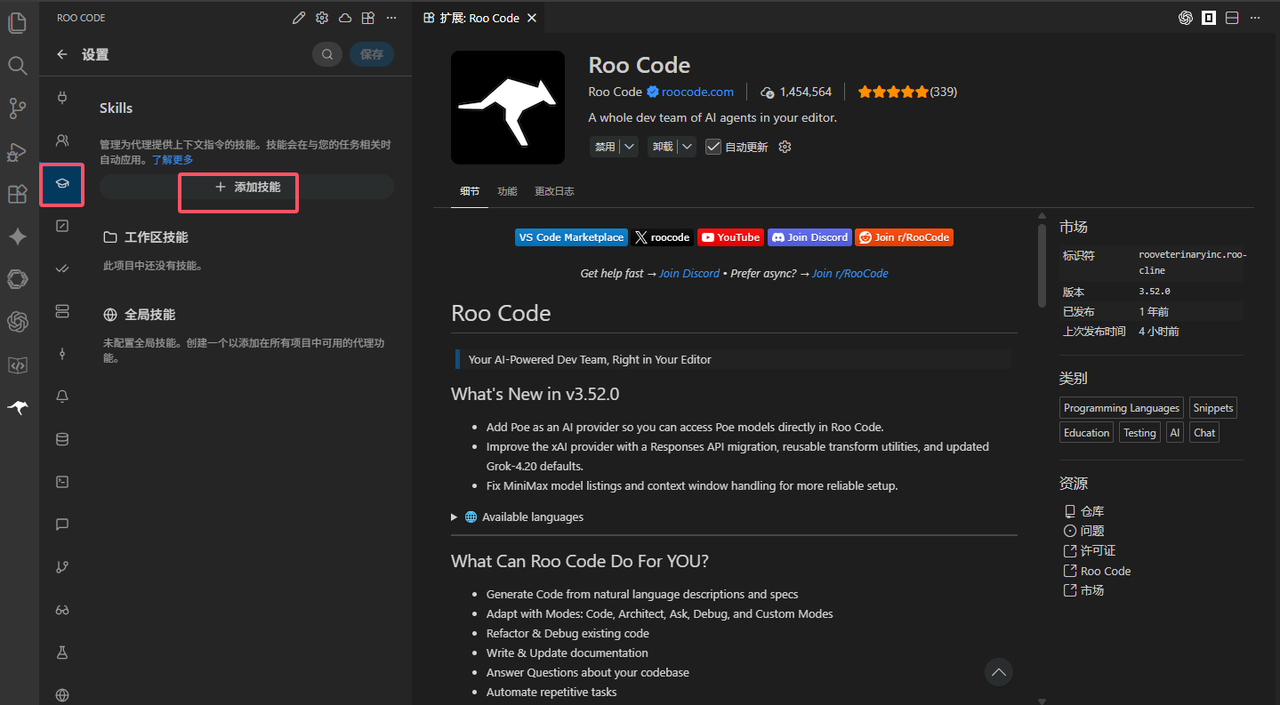This screenshot has width=1280, height=705.
Task: Click the scroll-to-top chevron button
Action: [x=998, y=672]
